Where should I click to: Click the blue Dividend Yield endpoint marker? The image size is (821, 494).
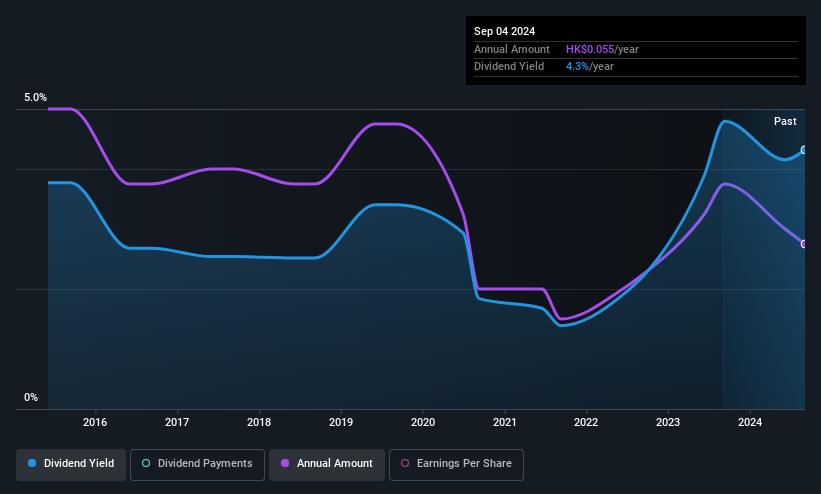point(804,150)
